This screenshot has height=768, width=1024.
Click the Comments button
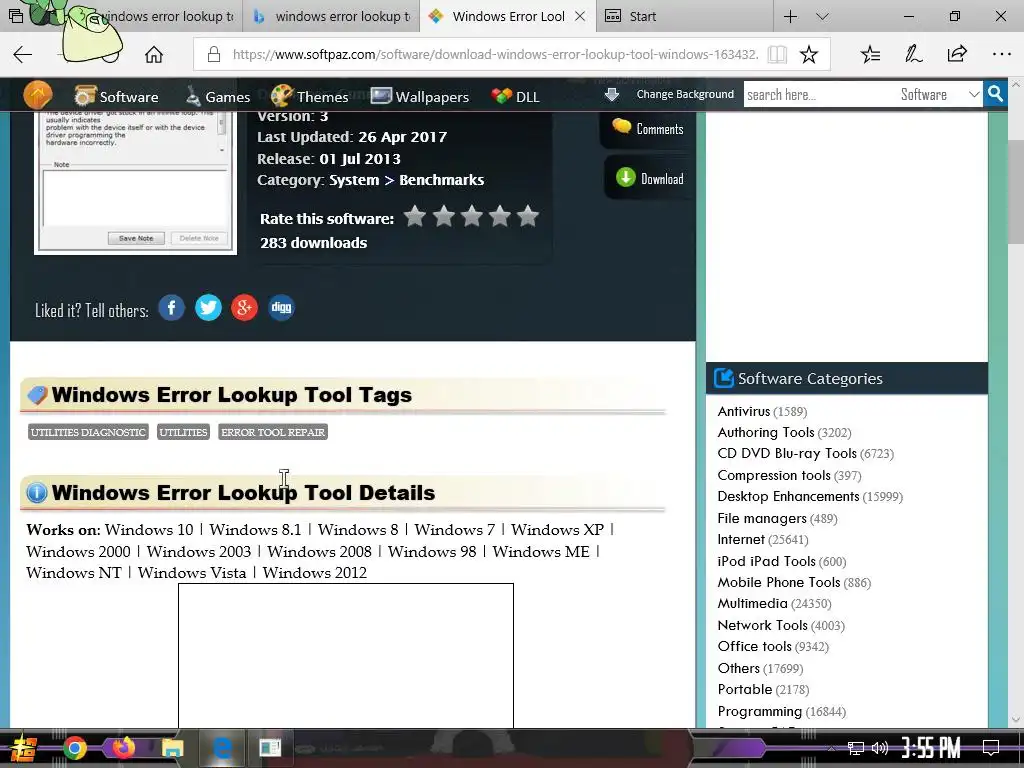point(648,129)
